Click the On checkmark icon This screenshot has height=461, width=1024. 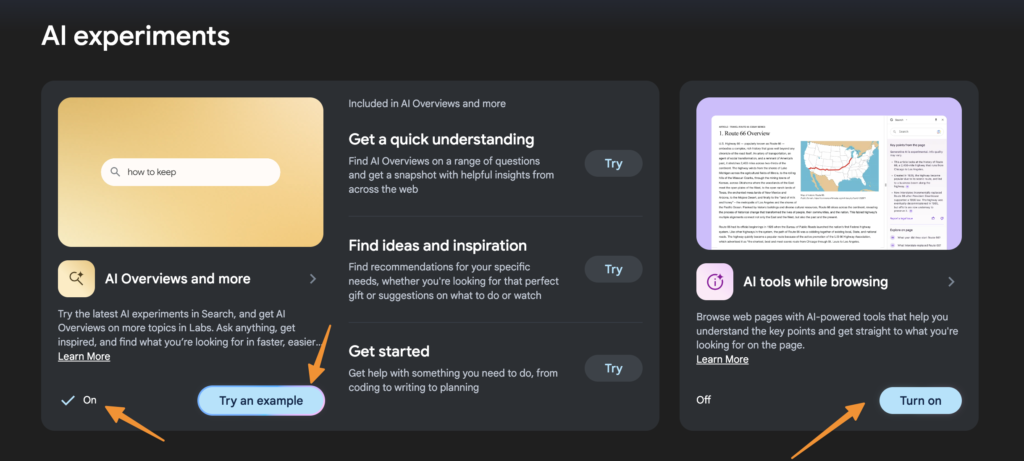(68, 400)
